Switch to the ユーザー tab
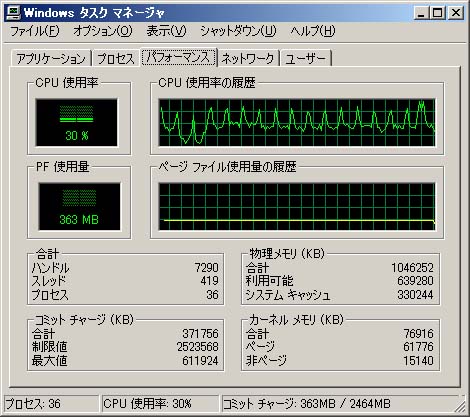This screenshot has width=470, height=417. pyautogui.click(x=306, y=58)
